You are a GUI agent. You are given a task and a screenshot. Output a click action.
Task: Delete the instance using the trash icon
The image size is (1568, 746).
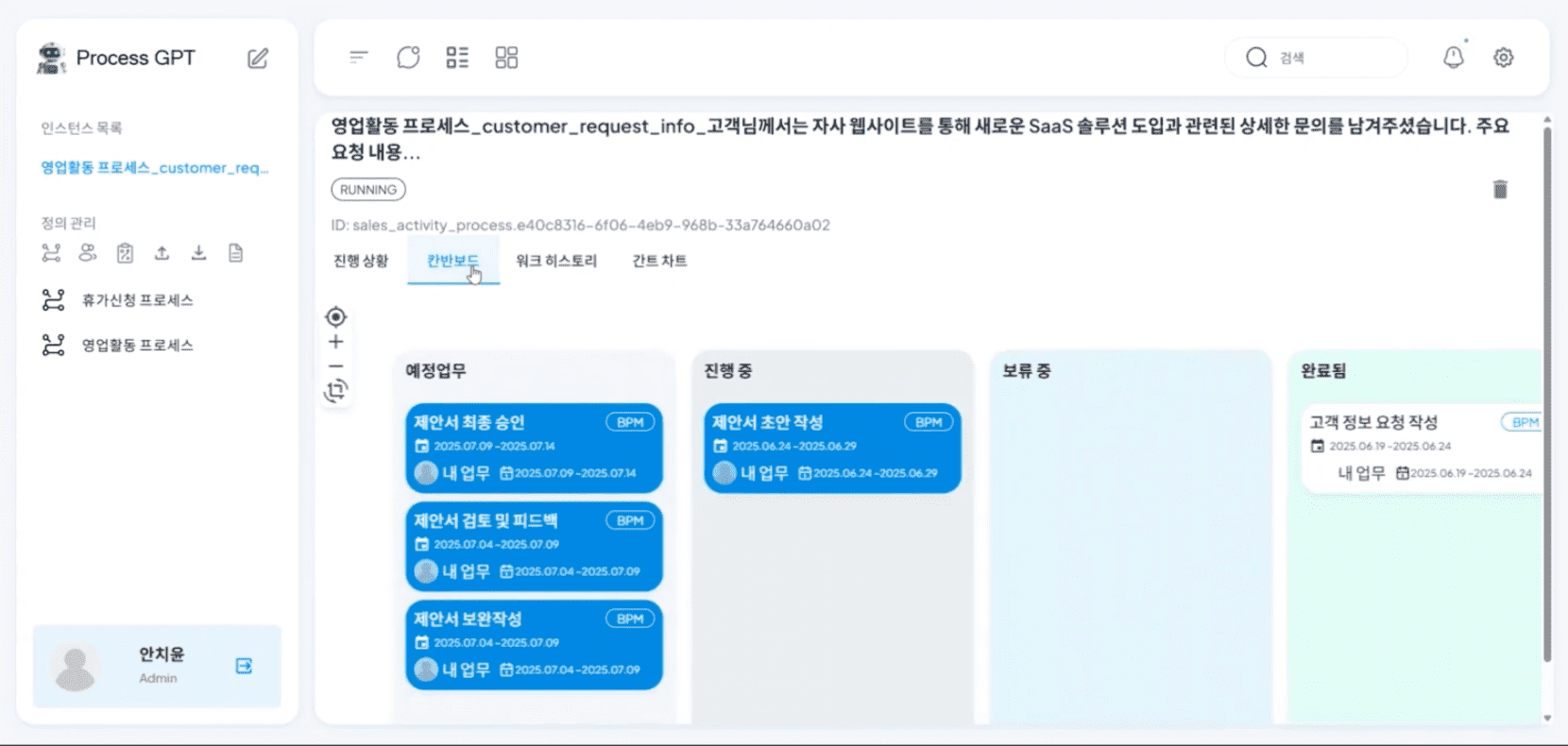[x=1499, y=190]
